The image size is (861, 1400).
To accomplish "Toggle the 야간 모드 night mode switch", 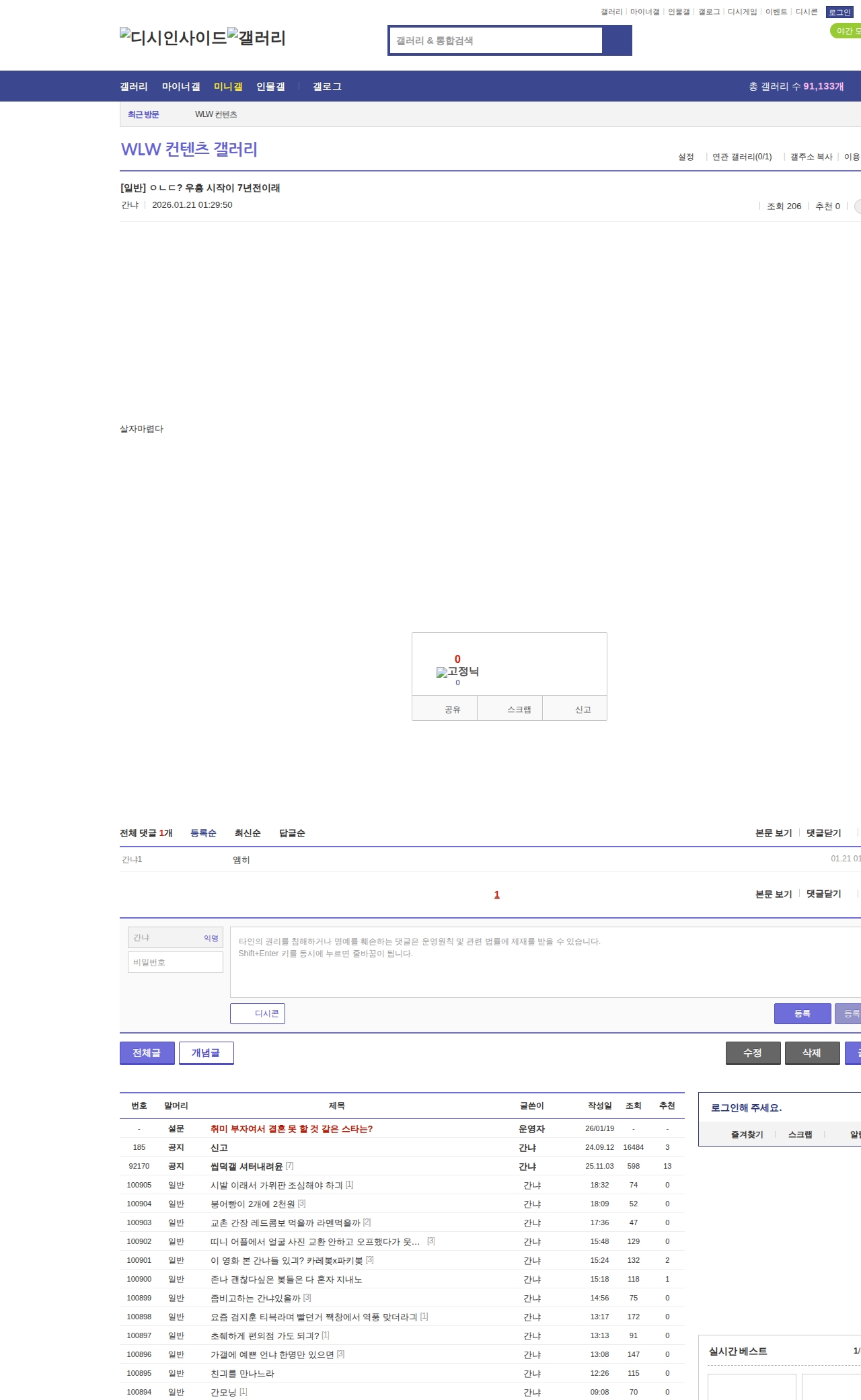I will click(x=846, y=31).
